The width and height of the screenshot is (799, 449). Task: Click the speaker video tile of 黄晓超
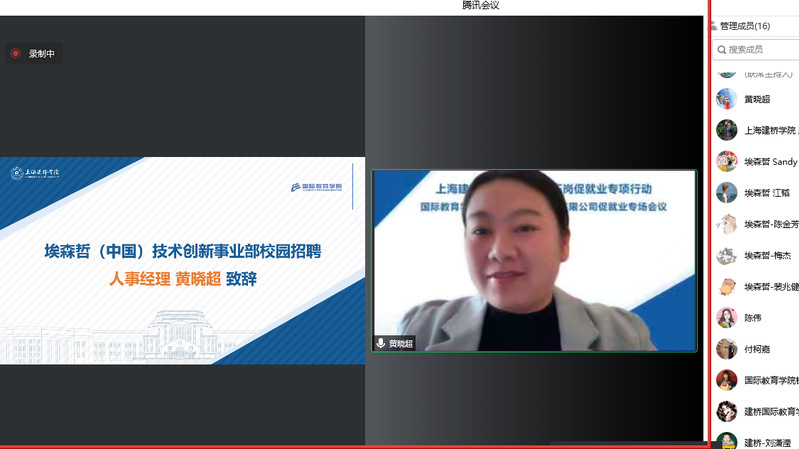(x=534, y=260)
